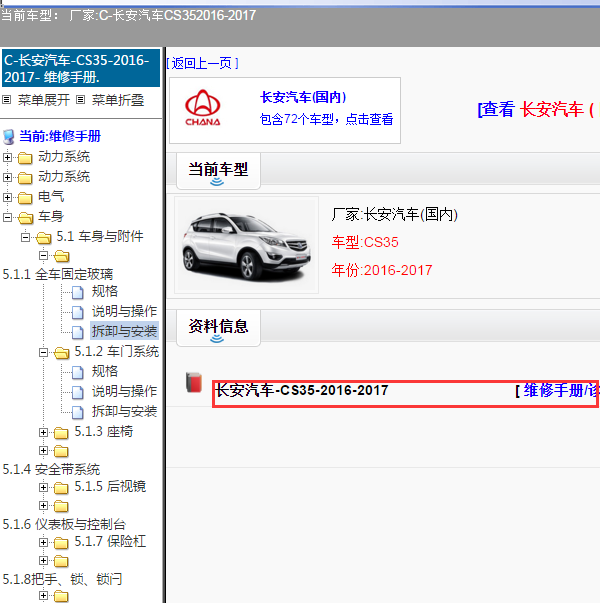Click the 菜单展开 list icon
The height and width of the screenshot is (603, 600).
coord(7,100)
